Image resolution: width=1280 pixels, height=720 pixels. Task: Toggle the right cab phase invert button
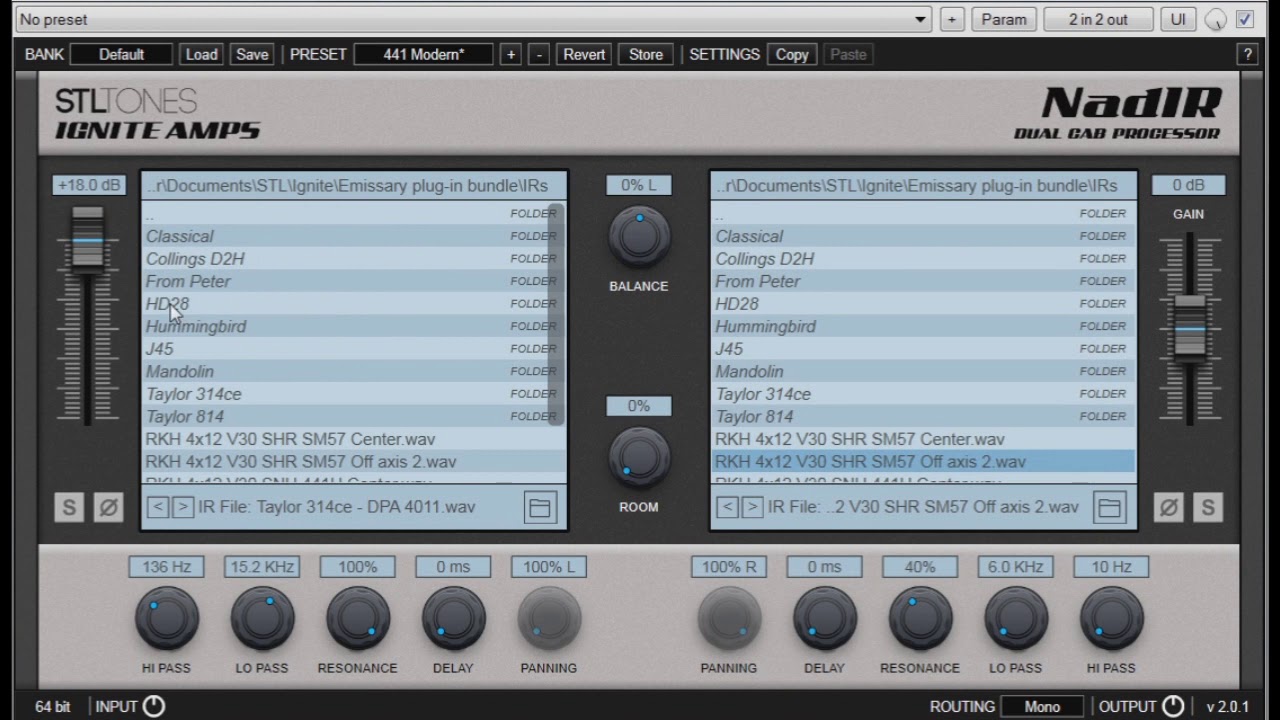click(1168, 507)
